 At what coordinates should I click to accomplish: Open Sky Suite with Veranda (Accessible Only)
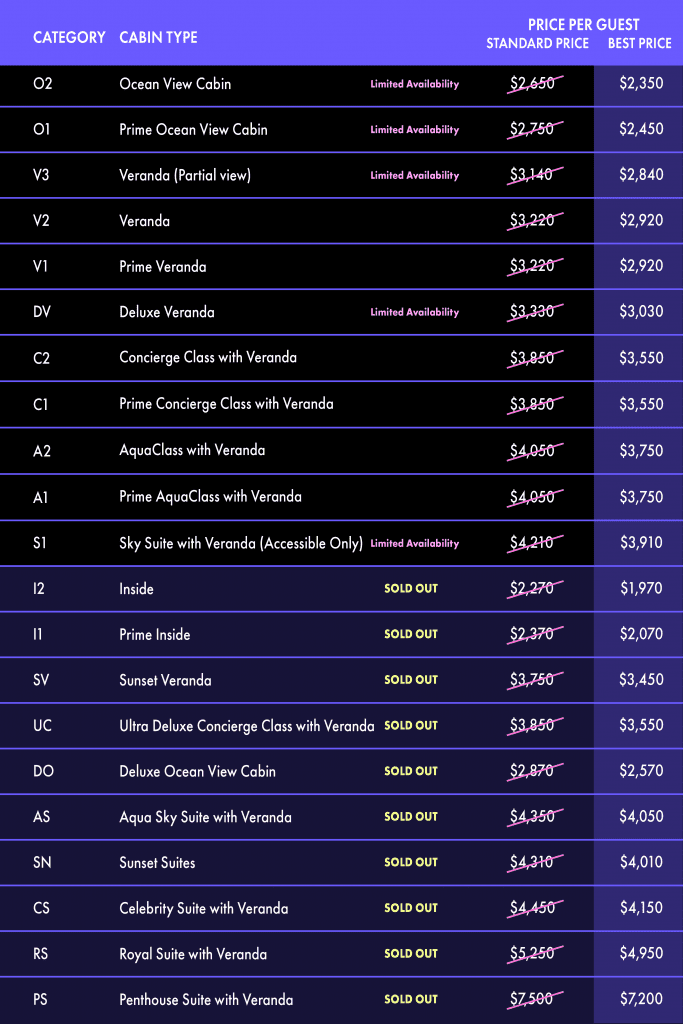click(240, 544)
